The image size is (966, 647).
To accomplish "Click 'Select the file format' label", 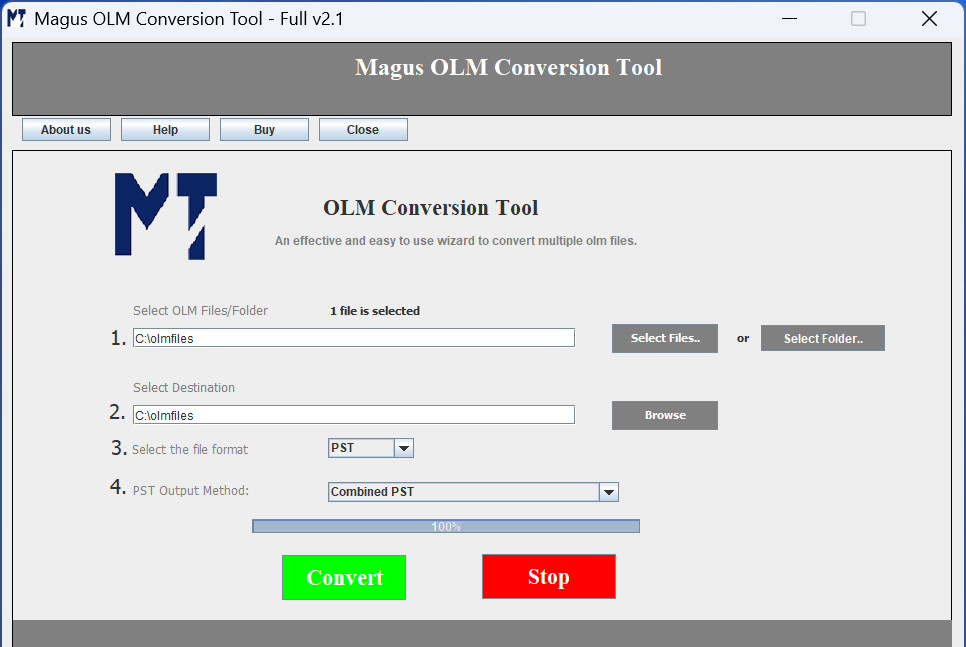I will [190, 450].
